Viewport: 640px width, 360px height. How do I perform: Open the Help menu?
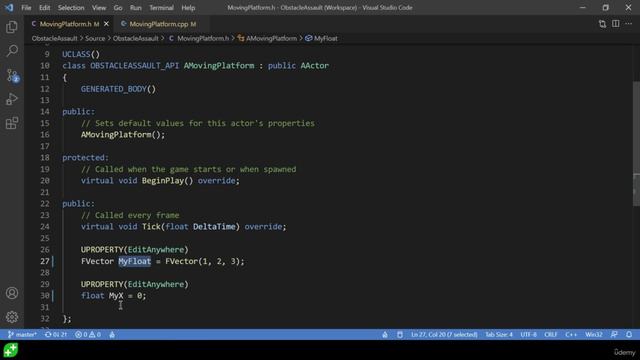[188, 8]
